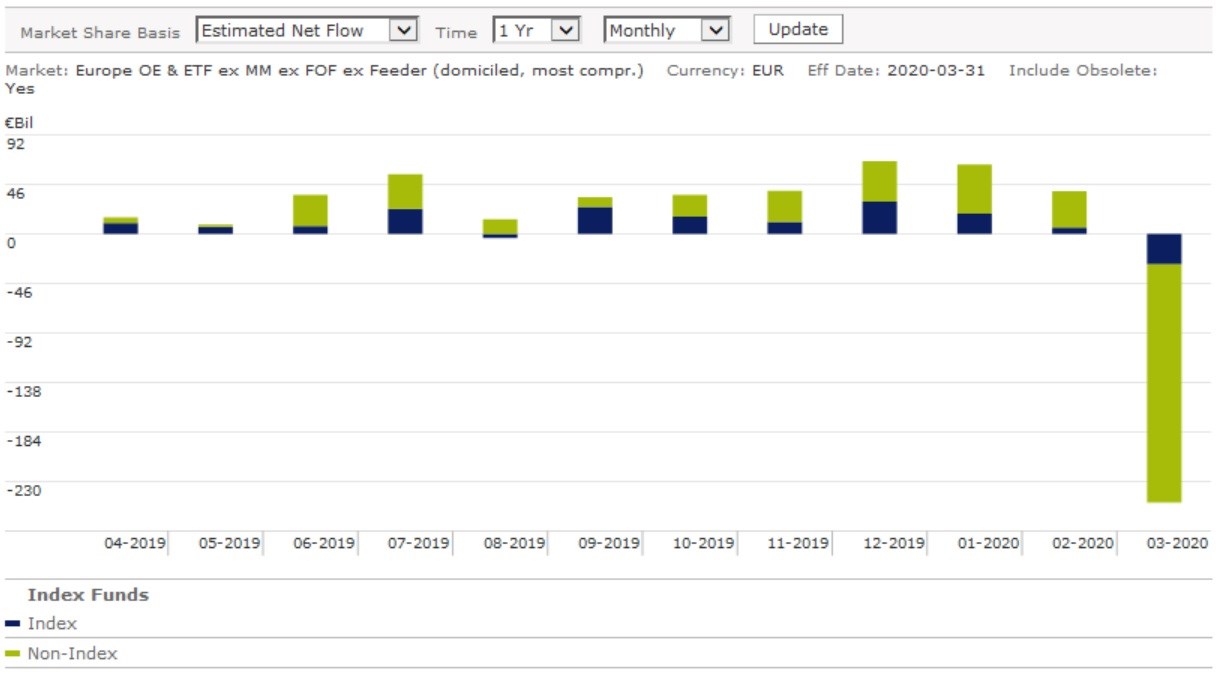Open the Monthly frequency dropdown
The width and height of the screenshot is (1220, 674).
tap(667, 31)
